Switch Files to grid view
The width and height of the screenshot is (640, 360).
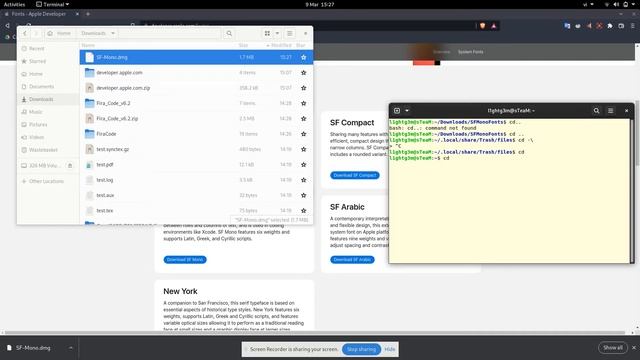tap(267, 33)
